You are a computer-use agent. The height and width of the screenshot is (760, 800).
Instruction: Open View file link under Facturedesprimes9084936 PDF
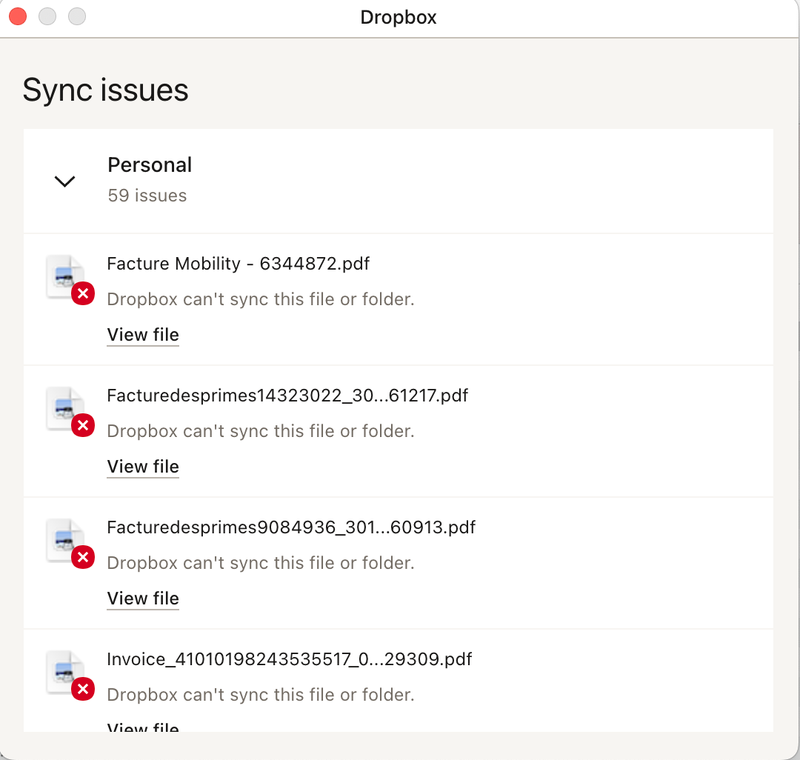coord(143,599)
